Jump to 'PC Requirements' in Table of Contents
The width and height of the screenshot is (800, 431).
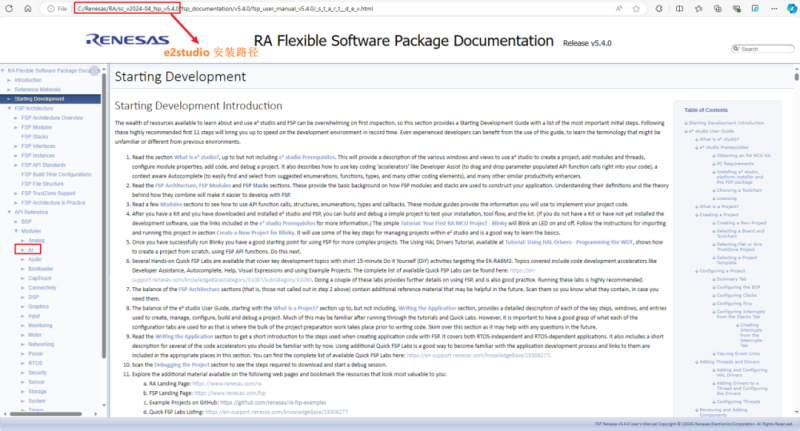click(735, 164)
